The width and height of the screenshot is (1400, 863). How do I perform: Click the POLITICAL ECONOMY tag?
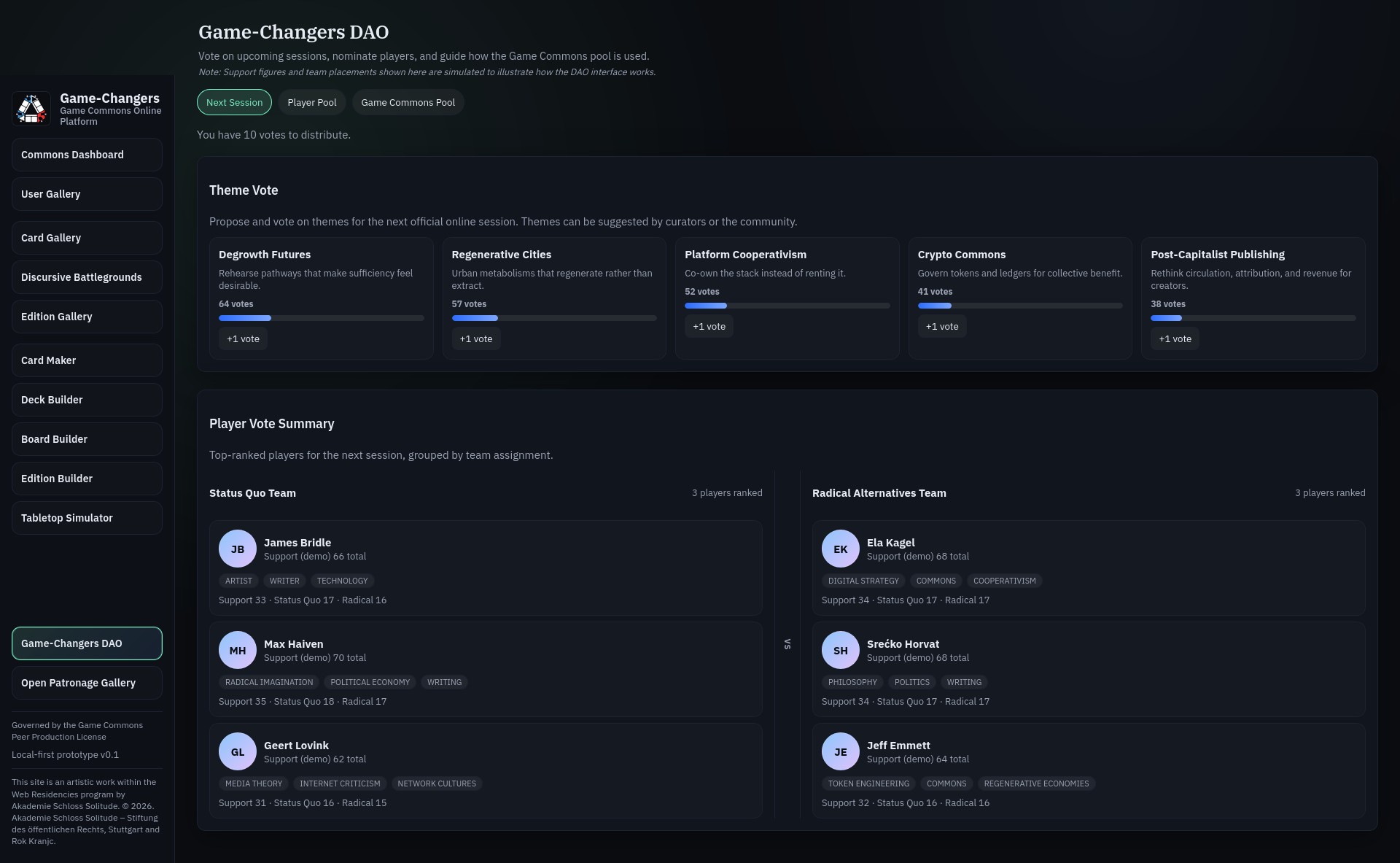(x=370, y=682)
